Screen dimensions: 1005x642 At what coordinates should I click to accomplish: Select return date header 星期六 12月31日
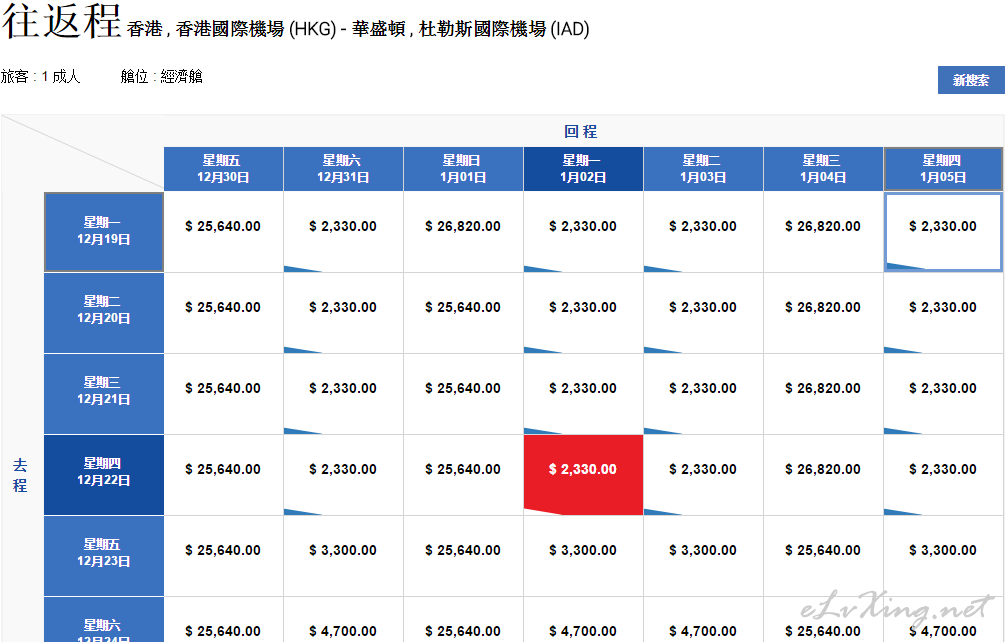pyautogui.click(x=343, y=169)
